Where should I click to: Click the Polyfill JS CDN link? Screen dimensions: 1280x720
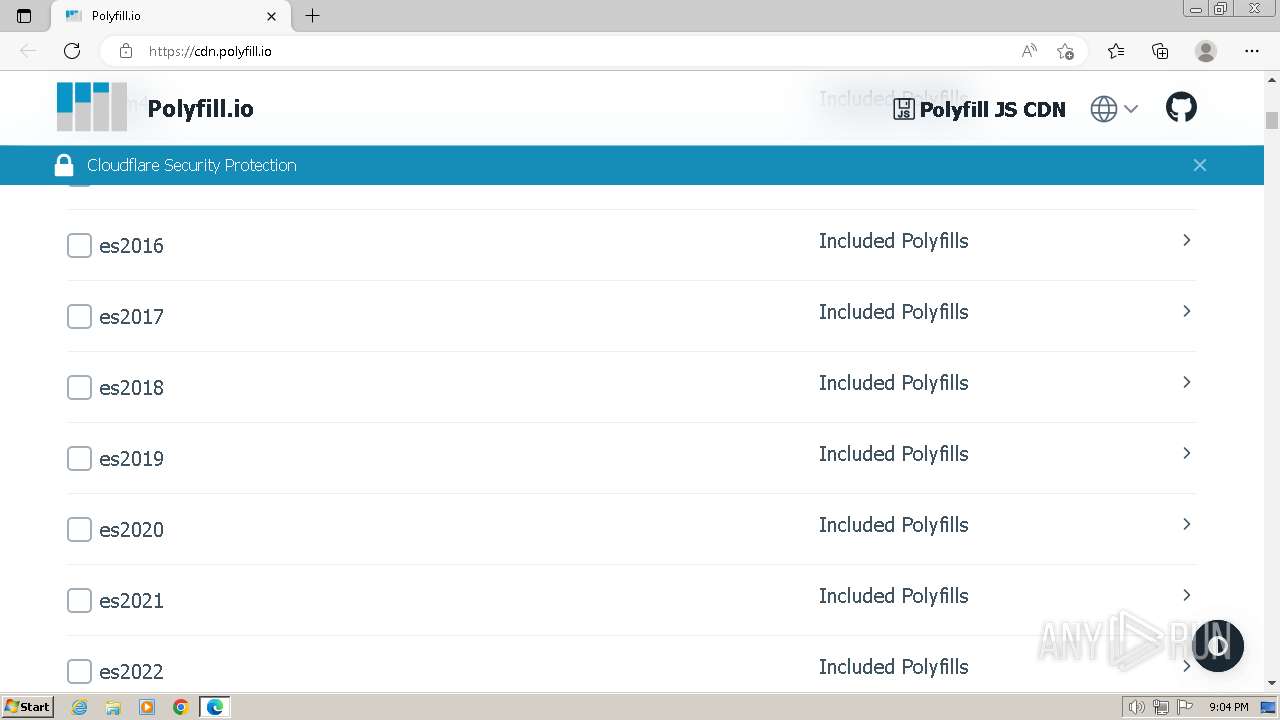979,109
